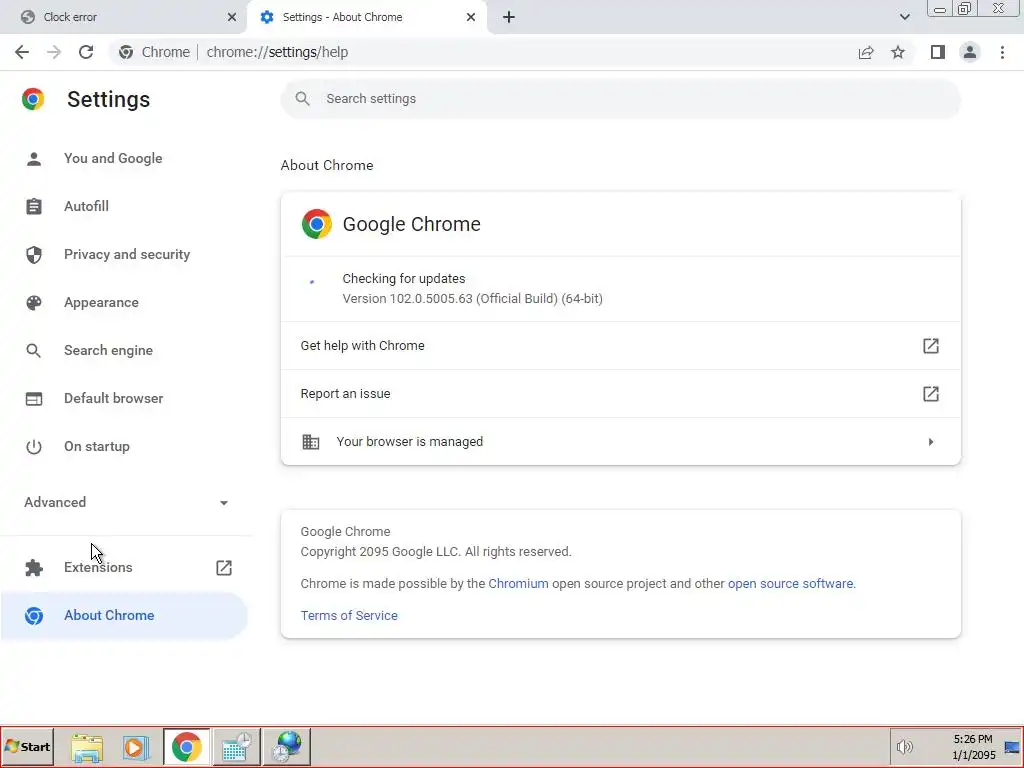Screen dimensions: 1024x768
Task: Click the power icon beside On startup
Action: pyautogui.click(x=33, y=447)
